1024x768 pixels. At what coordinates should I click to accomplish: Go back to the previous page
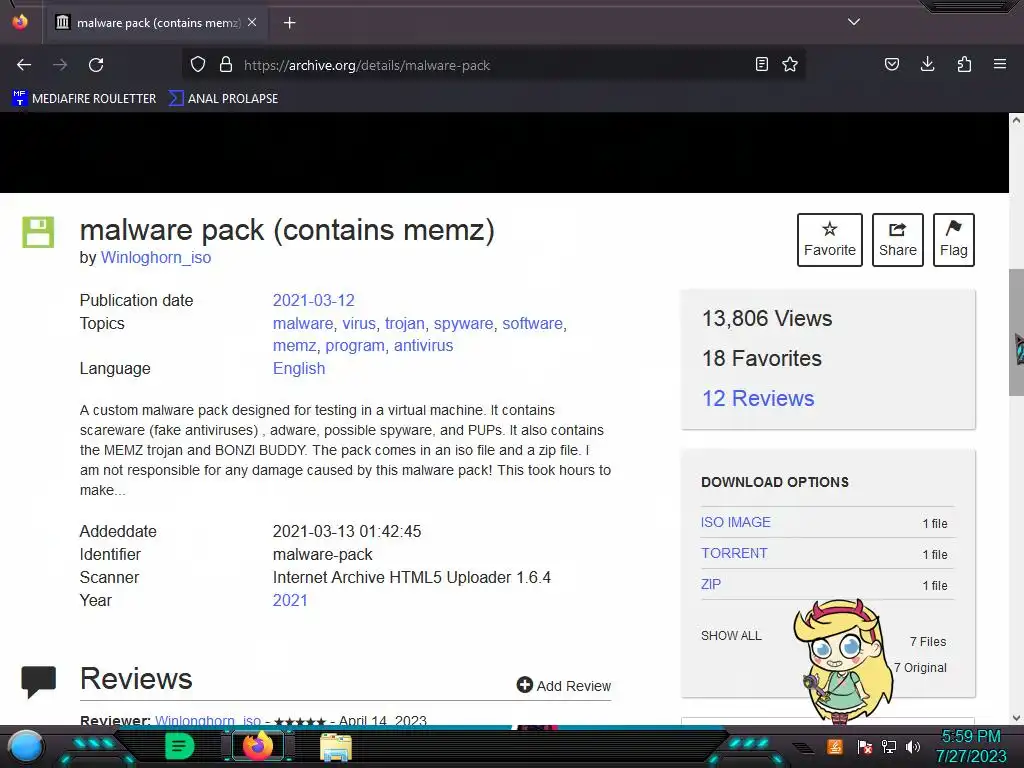point(24,65)
